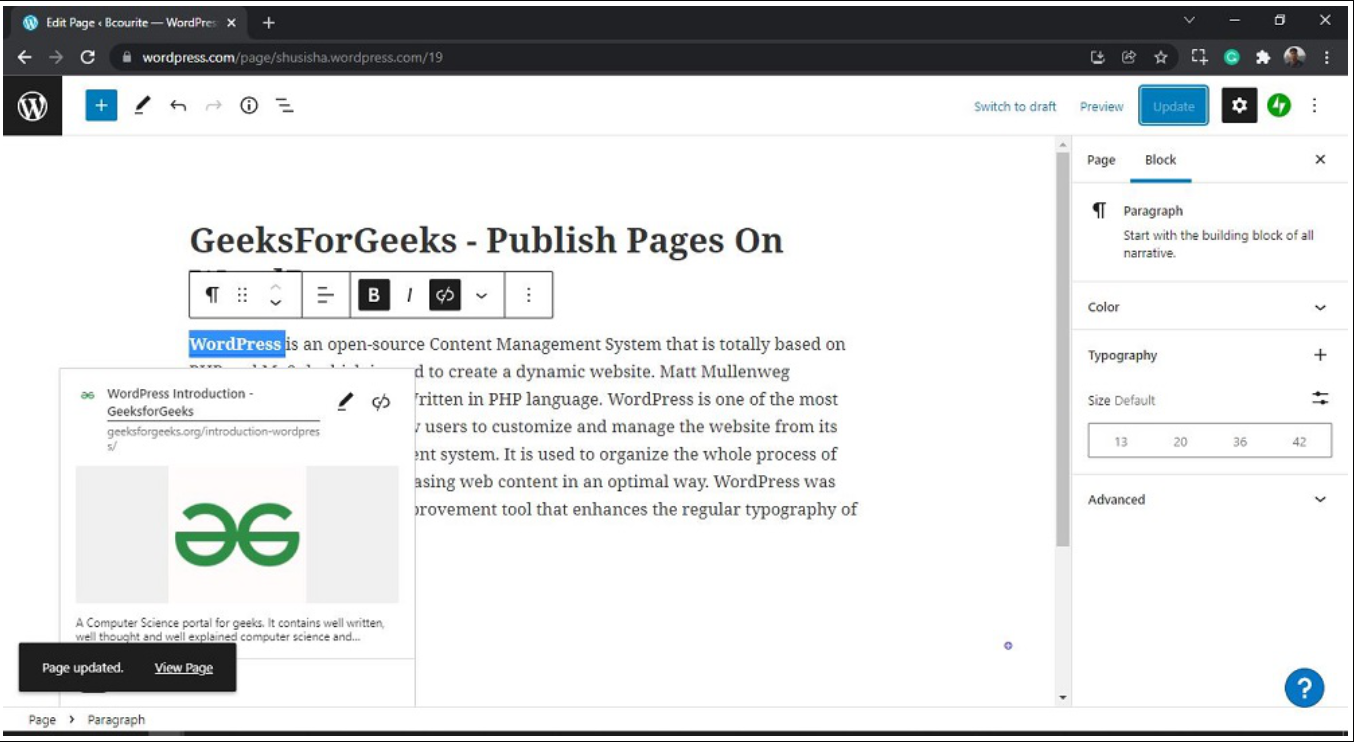Click the share page icon in address bar
Screen dimensions: 1354x742
coord(1129,57)
